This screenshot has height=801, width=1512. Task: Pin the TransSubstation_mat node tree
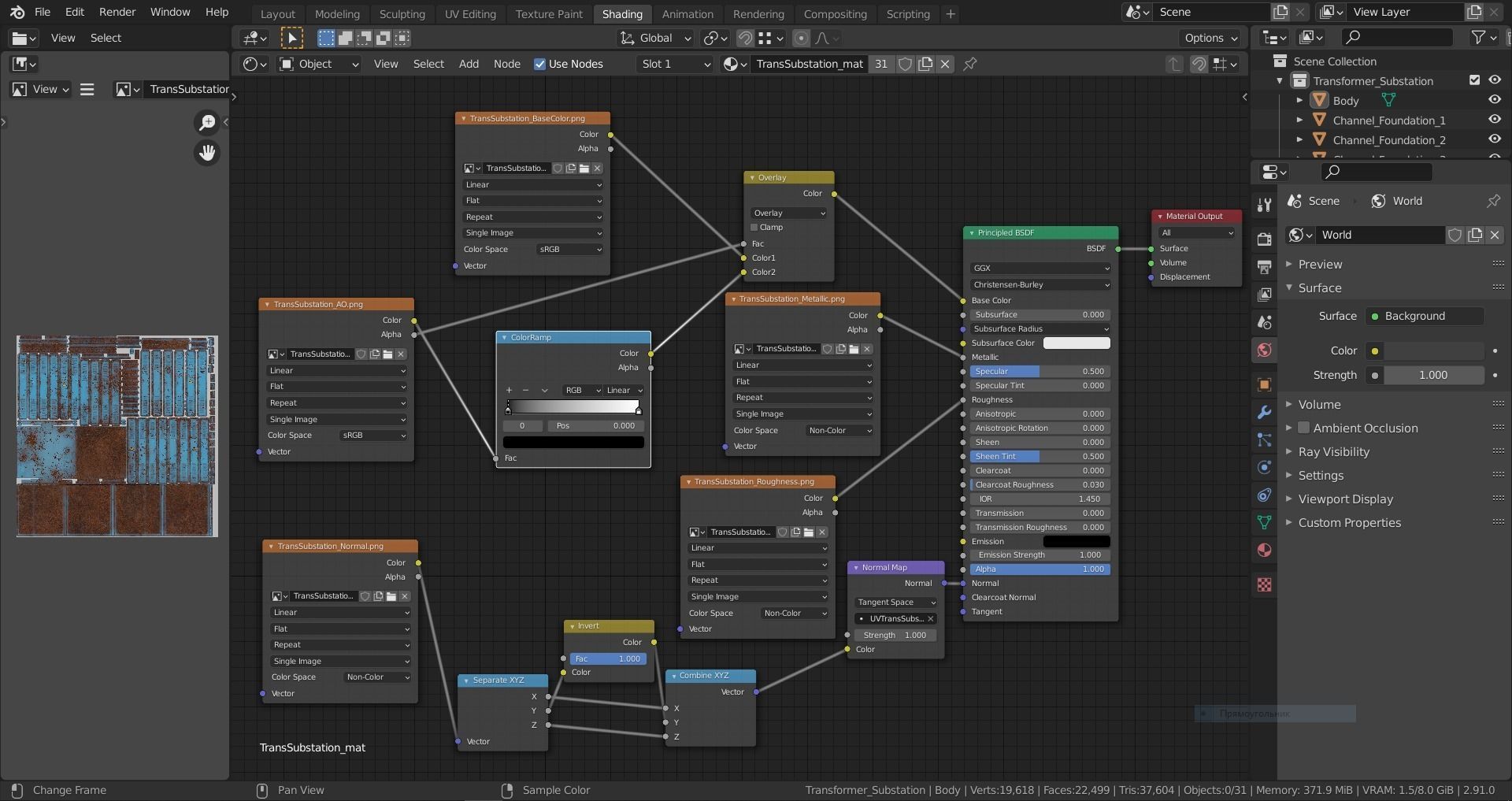tap(970, 64)
